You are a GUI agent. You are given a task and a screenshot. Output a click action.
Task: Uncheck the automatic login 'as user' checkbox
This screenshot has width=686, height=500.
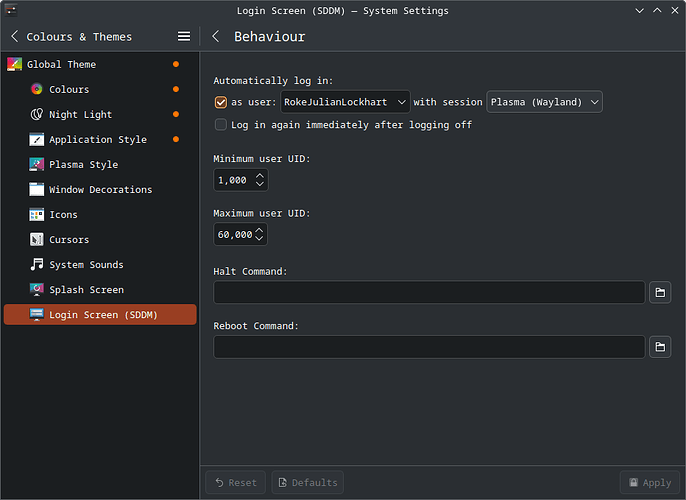point(221,102)
